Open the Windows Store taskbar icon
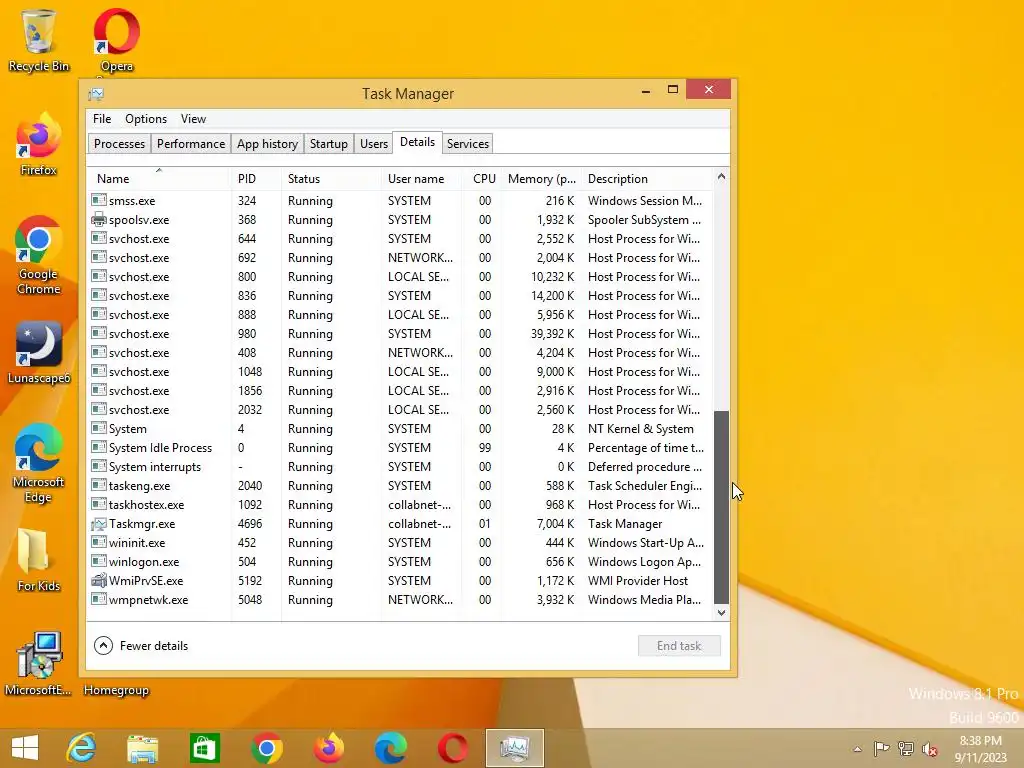1024x768 pixels. 204,748
